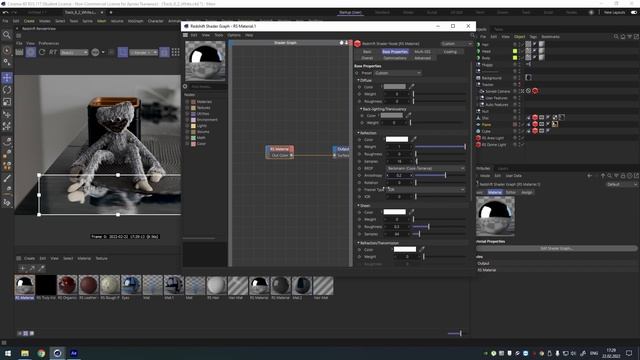
Task: Click the paint brush tool in left toolbar
Action: coord(7,178)
